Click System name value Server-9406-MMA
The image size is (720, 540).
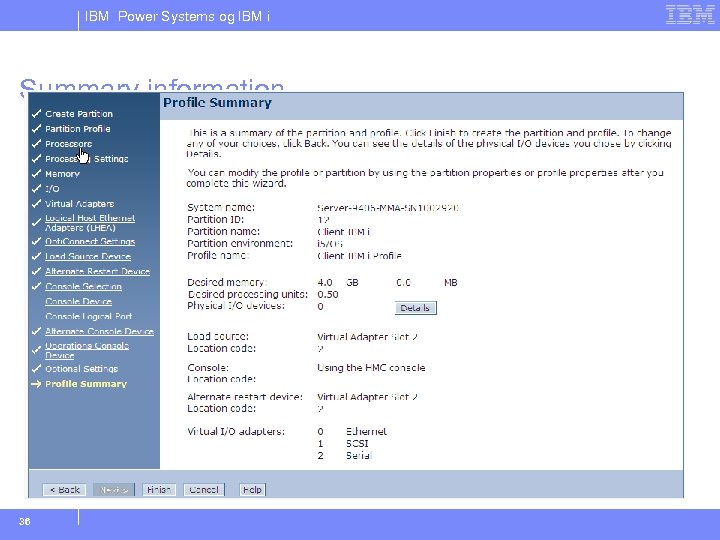pos(388,208)
